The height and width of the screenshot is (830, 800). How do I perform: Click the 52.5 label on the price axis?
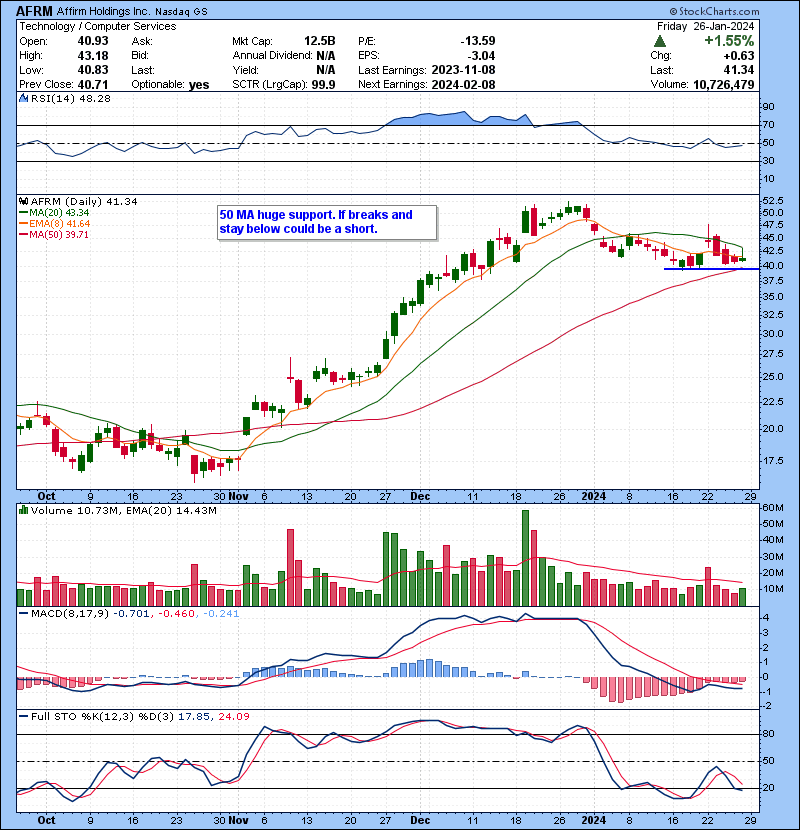pyautogui.click(x=772, y=201)
